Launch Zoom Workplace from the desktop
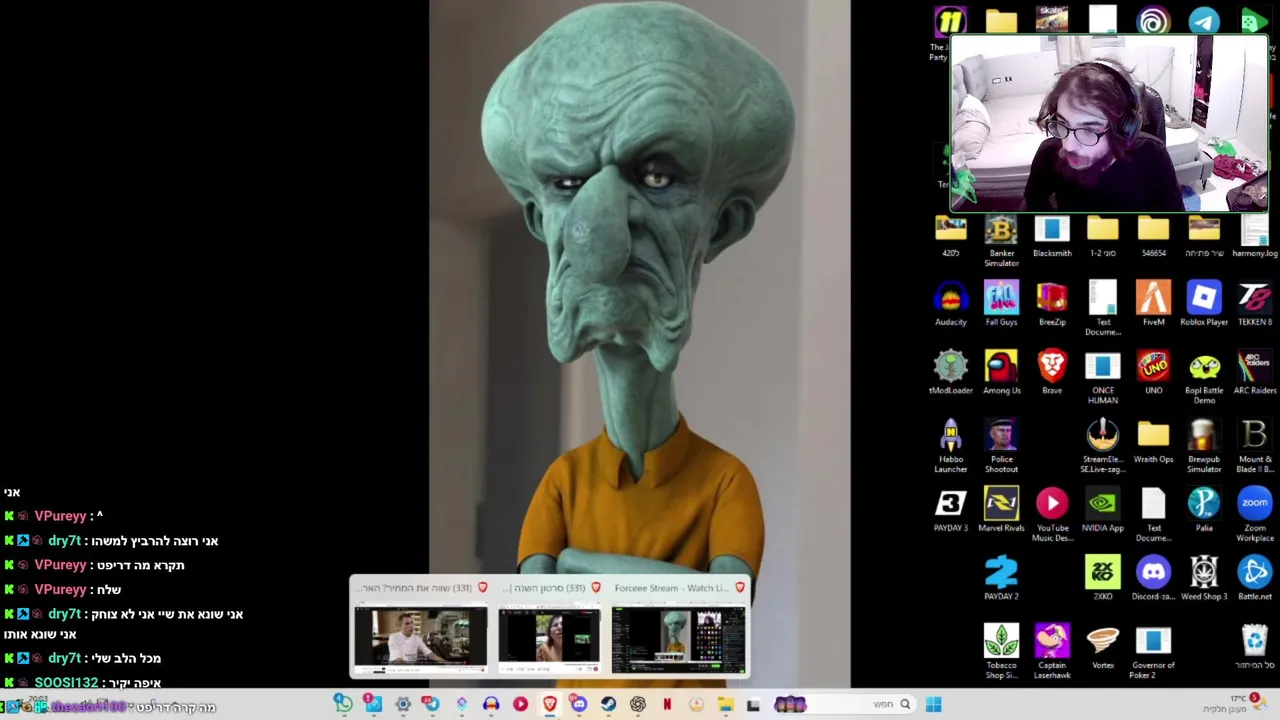This screenshot has height=720, width=1280. click(x=1255, y=515)
